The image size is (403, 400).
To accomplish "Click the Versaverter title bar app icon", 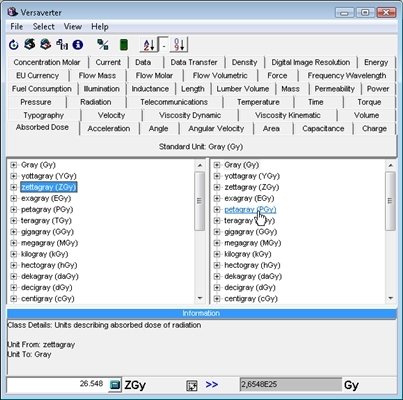I will click(x=13, y=12).
